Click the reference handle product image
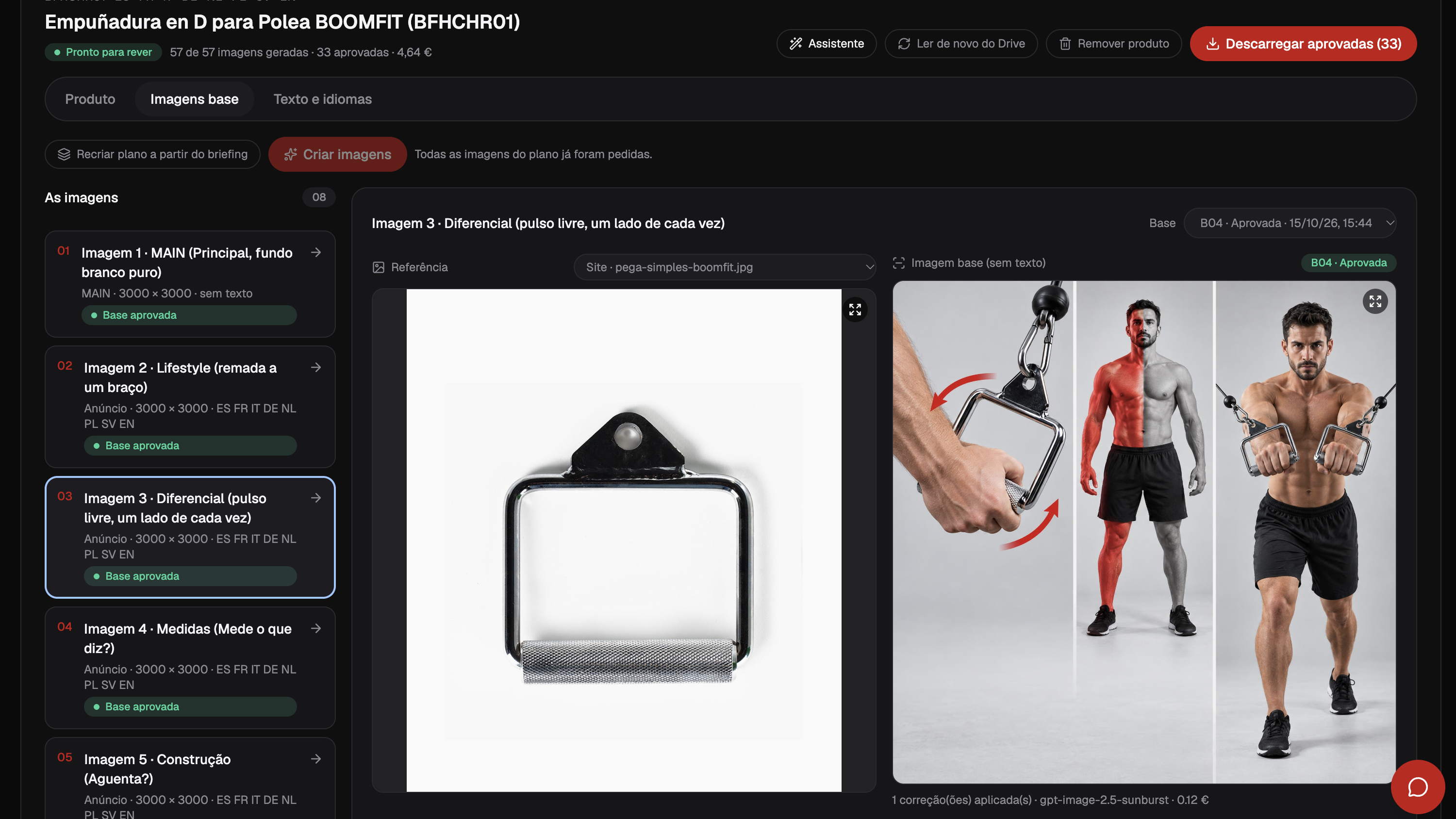This screenshot has width=1456, height=819. (x=624, y=541)
